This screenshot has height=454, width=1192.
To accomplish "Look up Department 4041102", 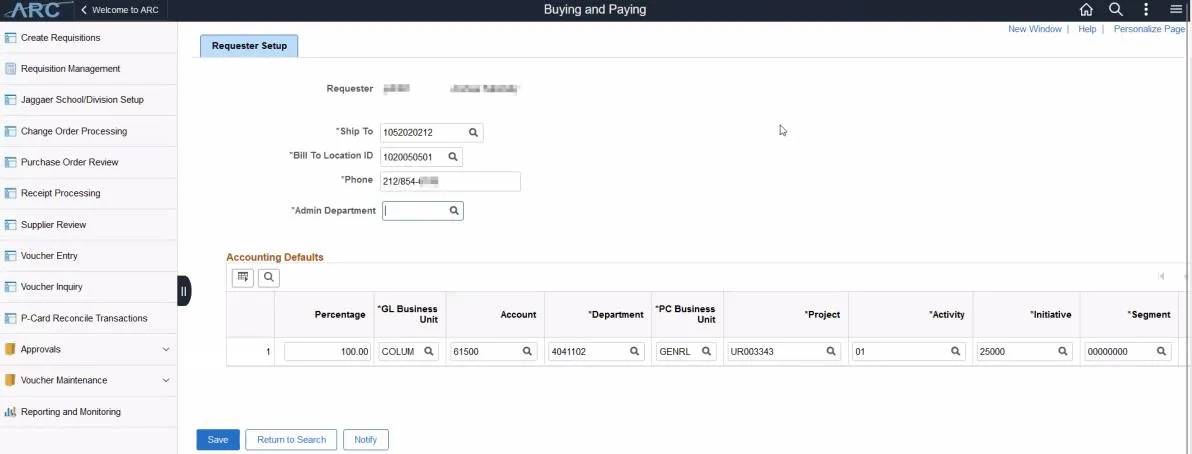I will pyautogui.click(x=634, y=351).
